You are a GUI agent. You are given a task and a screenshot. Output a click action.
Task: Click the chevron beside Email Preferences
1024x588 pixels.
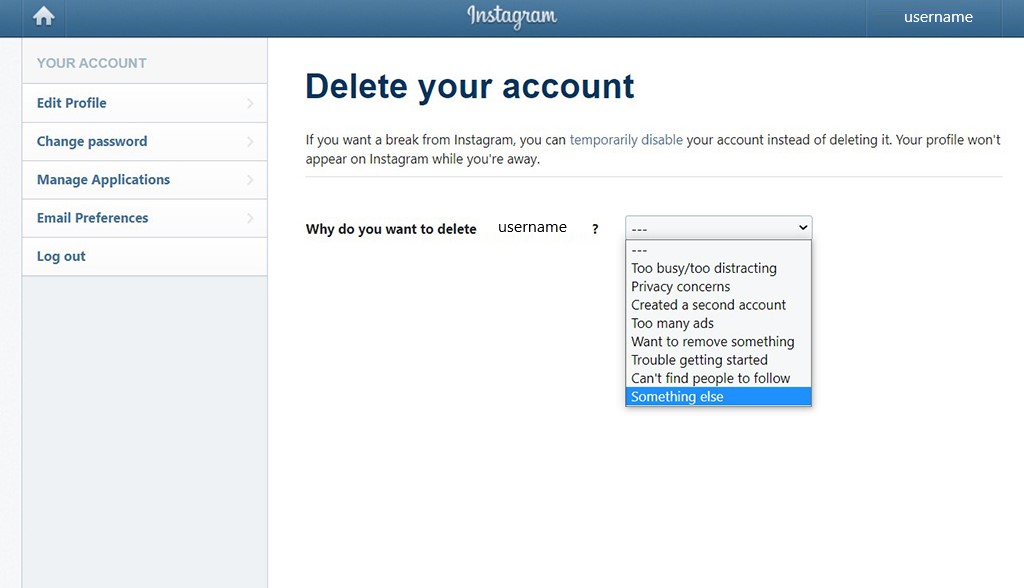(250, 218)
